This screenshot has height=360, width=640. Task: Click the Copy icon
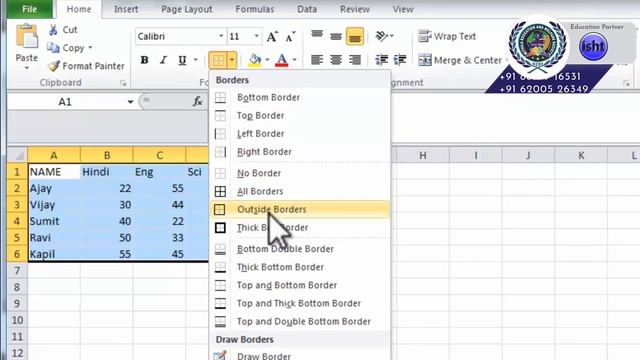53,48
